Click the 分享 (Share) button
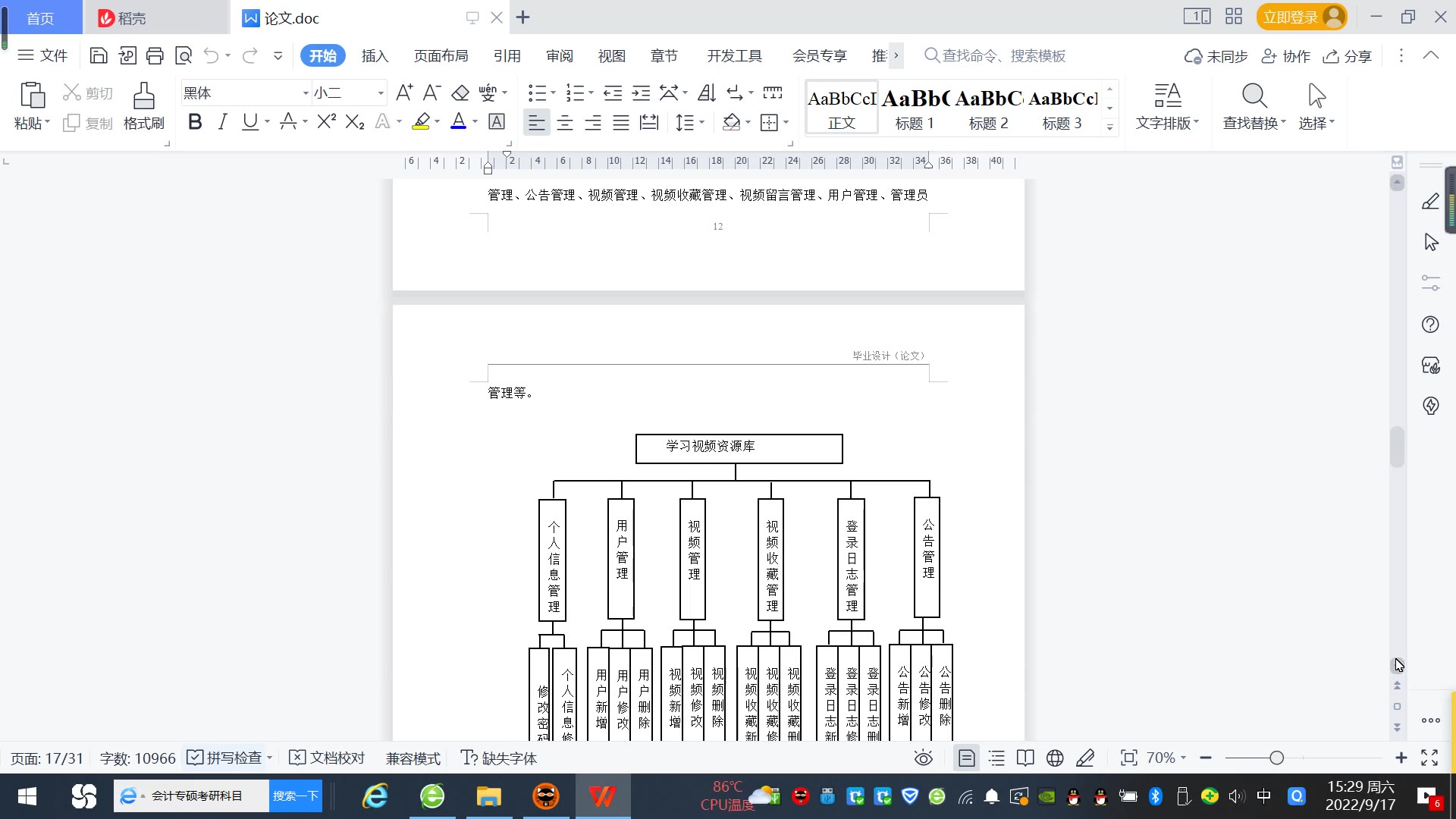This screenshot has width=1456, height=819. pos(1348,56)
